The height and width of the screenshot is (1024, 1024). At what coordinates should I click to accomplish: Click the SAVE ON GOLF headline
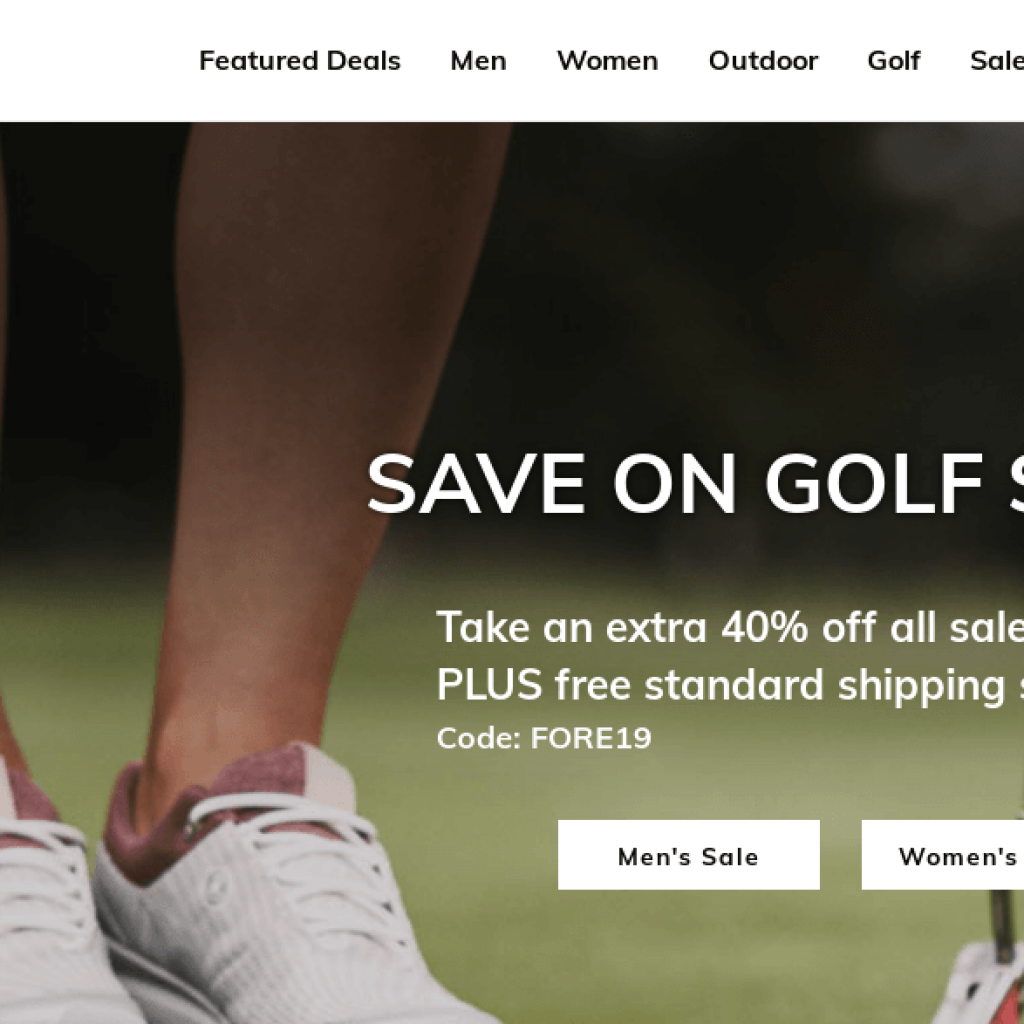695,484
